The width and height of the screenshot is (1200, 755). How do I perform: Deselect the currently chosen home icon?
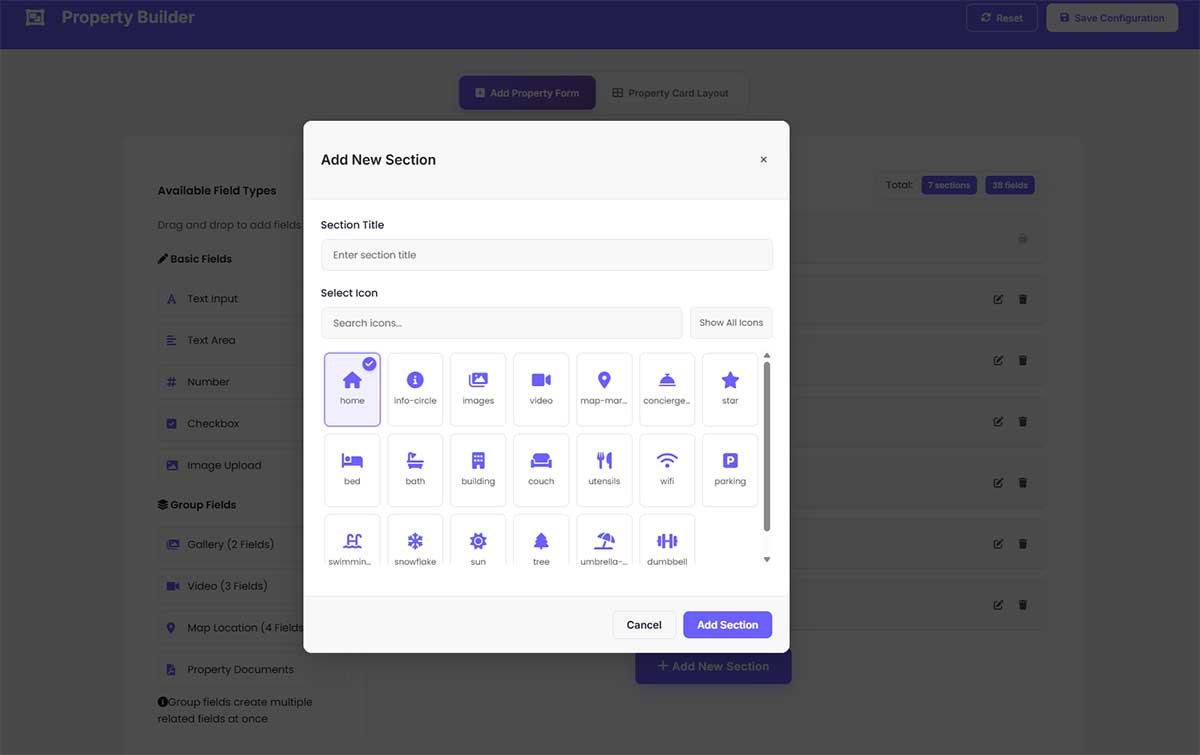pos(352,388)
